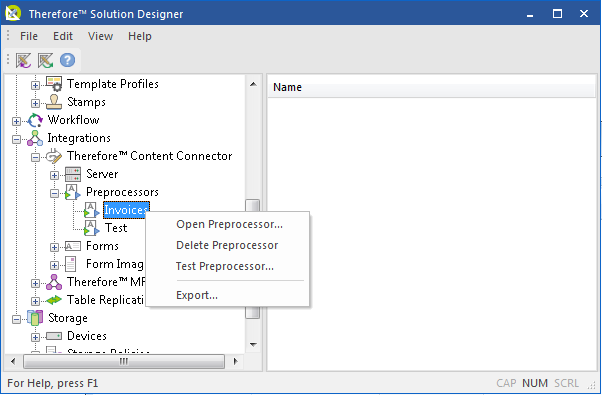Click tree horizontal scrollbar left arrow
Viewport: 602px width, 395px height.
13,361
